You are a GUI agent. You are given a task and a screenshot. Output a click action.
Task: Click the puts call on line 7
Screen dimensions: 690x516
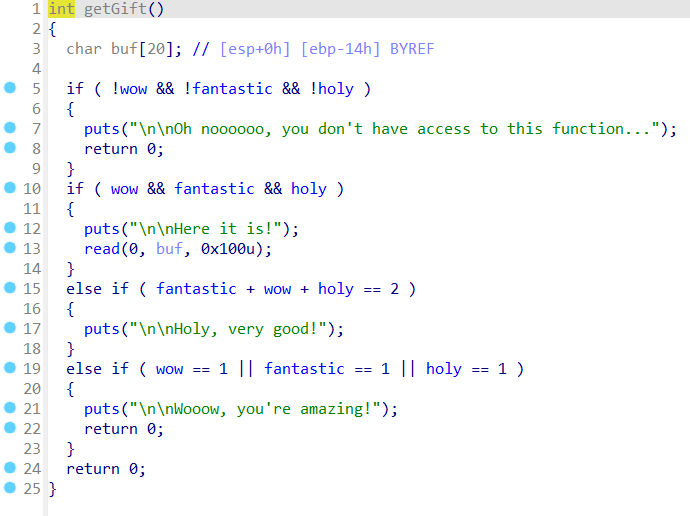[102, 129]
